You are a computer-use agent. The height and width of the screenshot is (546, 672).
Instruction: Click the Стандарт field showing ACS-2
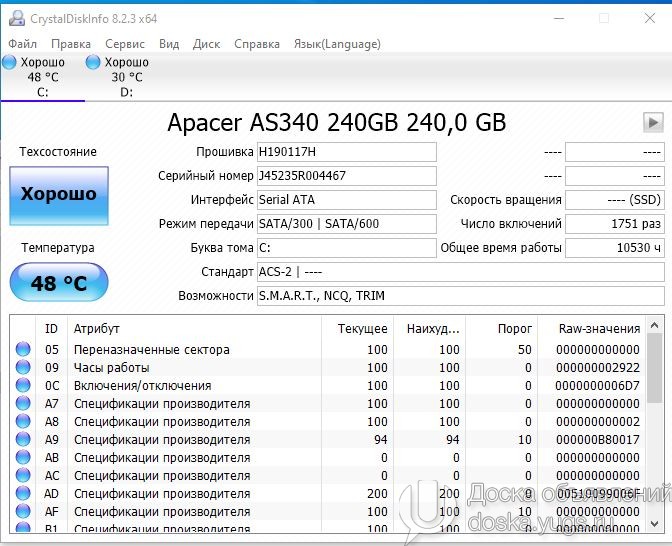click(x=461, y=272)
